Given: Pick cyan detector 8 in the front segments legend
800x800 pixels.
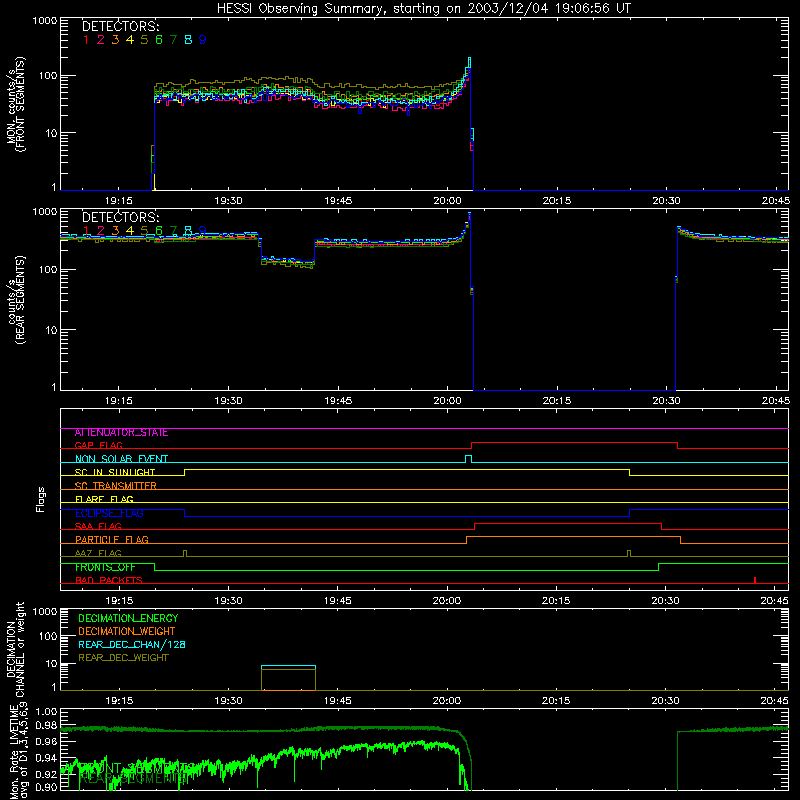Looking at the screenshot, I should 188,40.
